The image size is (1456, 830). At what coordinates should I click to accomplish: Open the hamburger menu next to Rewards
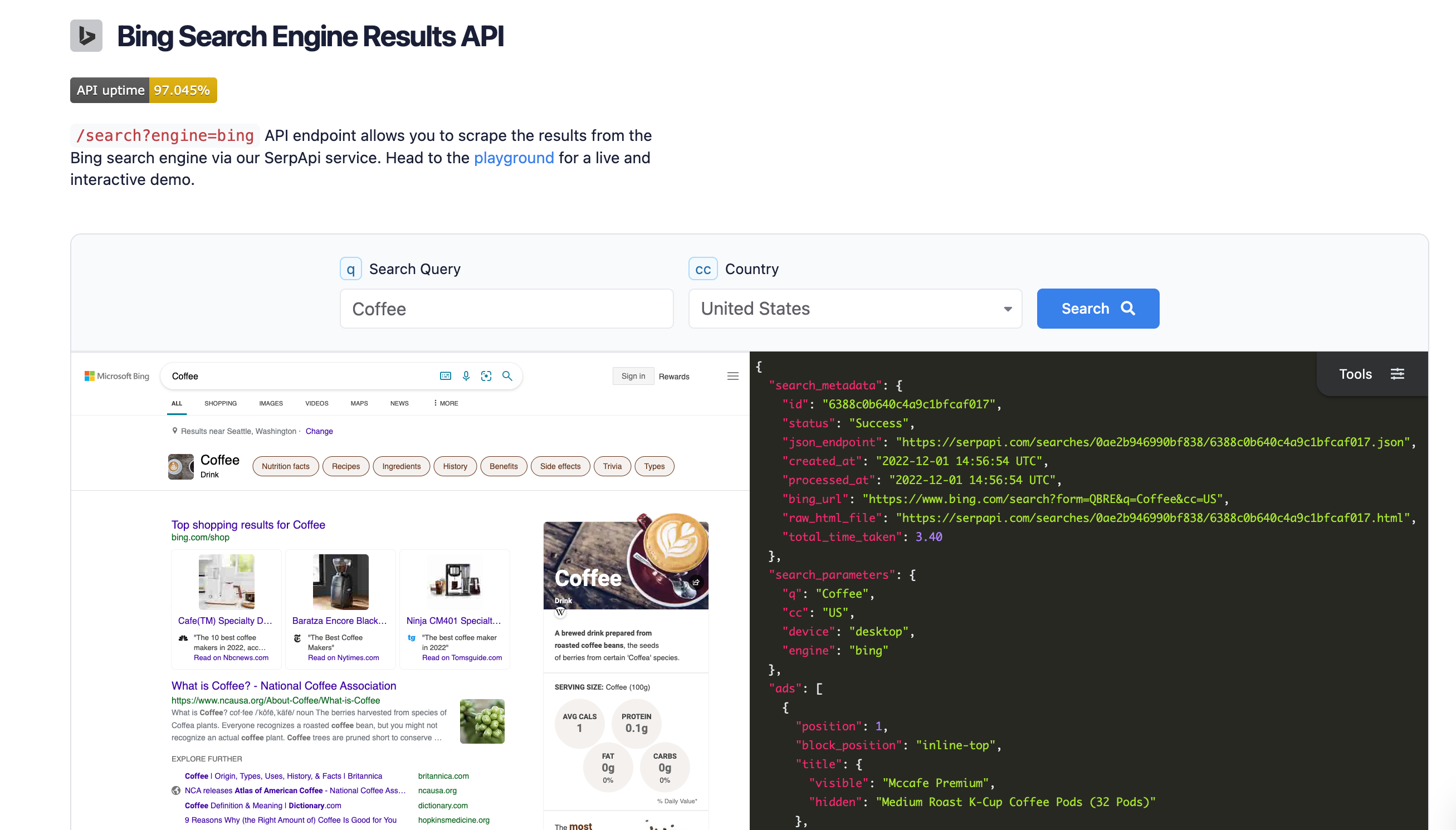pos(733,376)
